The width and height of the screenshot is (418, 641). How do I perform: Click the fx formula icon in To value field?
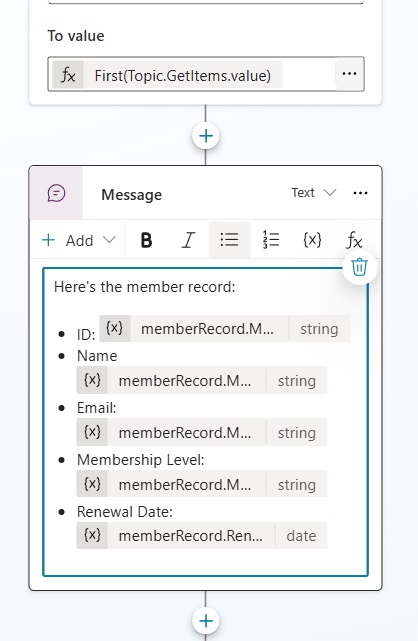[68, 75]
